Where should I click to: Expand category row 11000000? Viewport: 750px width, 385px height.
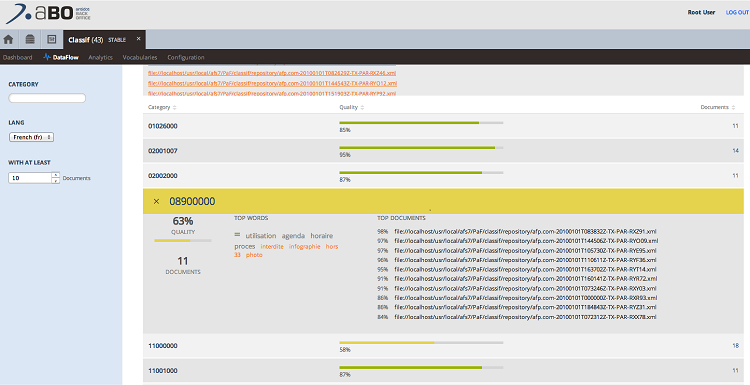pyautogui.click(x=443, y=346)
